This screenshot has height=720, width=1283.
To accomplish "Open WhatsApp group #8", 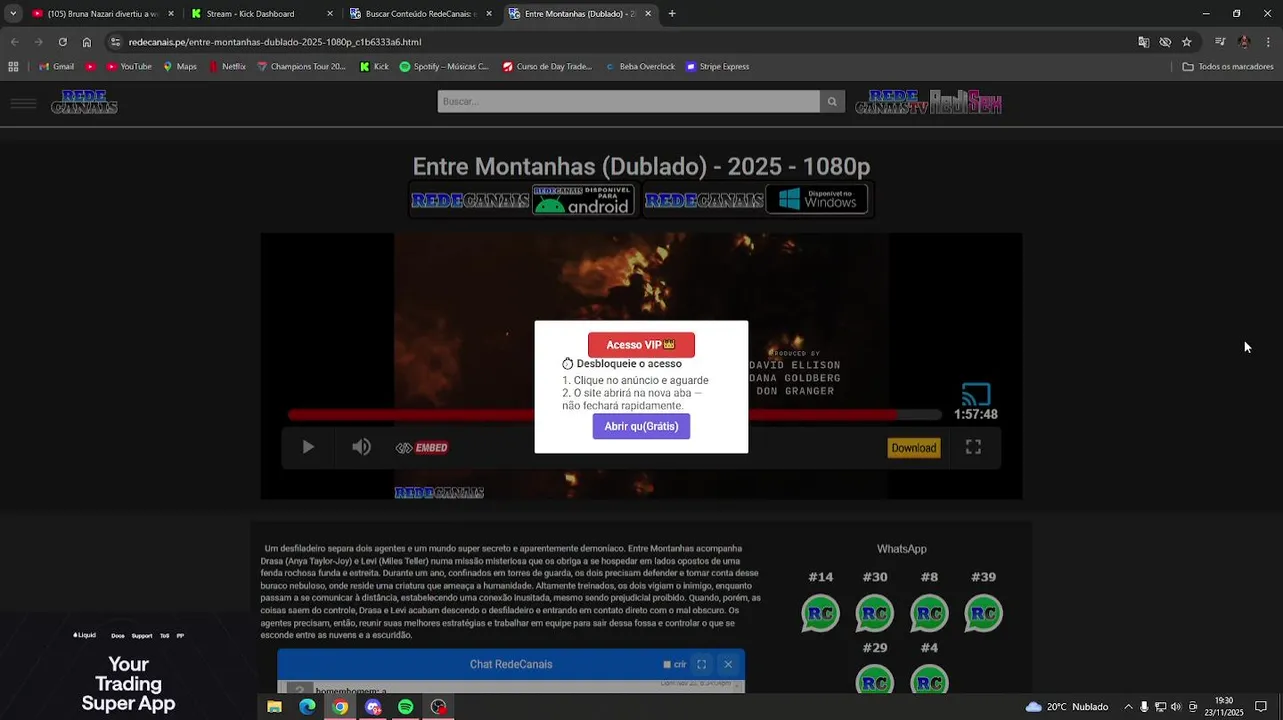I will click(x=929, y=613).
